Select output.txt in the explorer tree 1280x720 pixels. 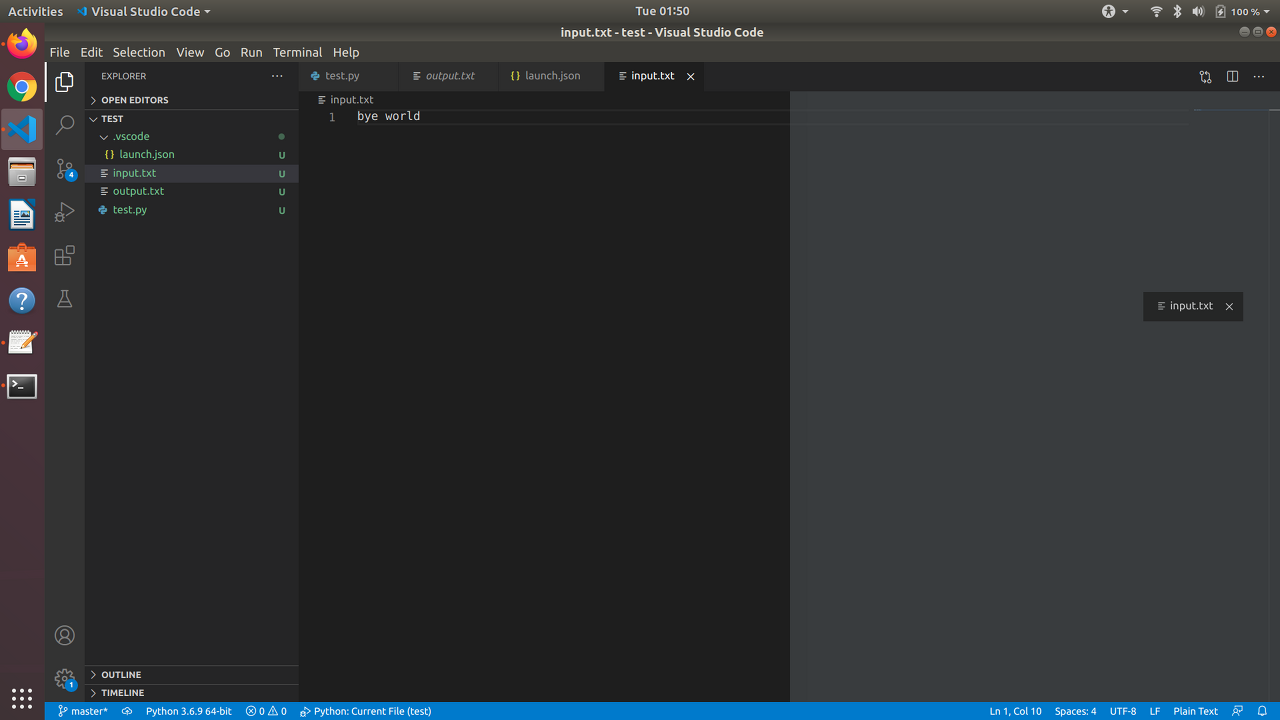192,191
